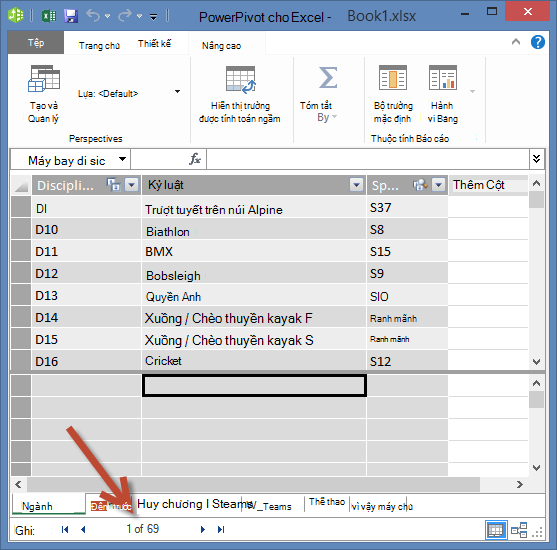The width and height of the screenshot is (557, 550).
Task: Switch to Thiết kế tab
Action: click(x=154, y=44)
